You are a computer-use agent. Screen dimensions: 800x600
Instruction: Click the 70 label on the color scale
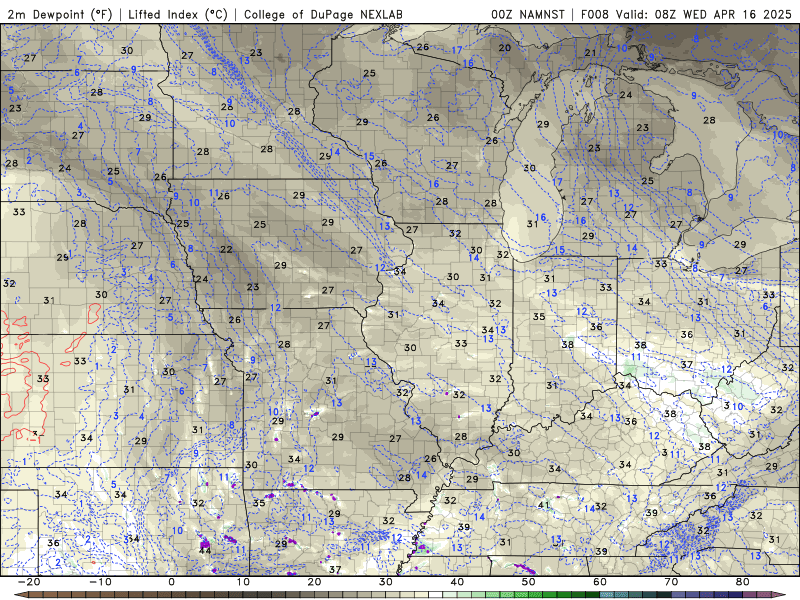point(671,582)
